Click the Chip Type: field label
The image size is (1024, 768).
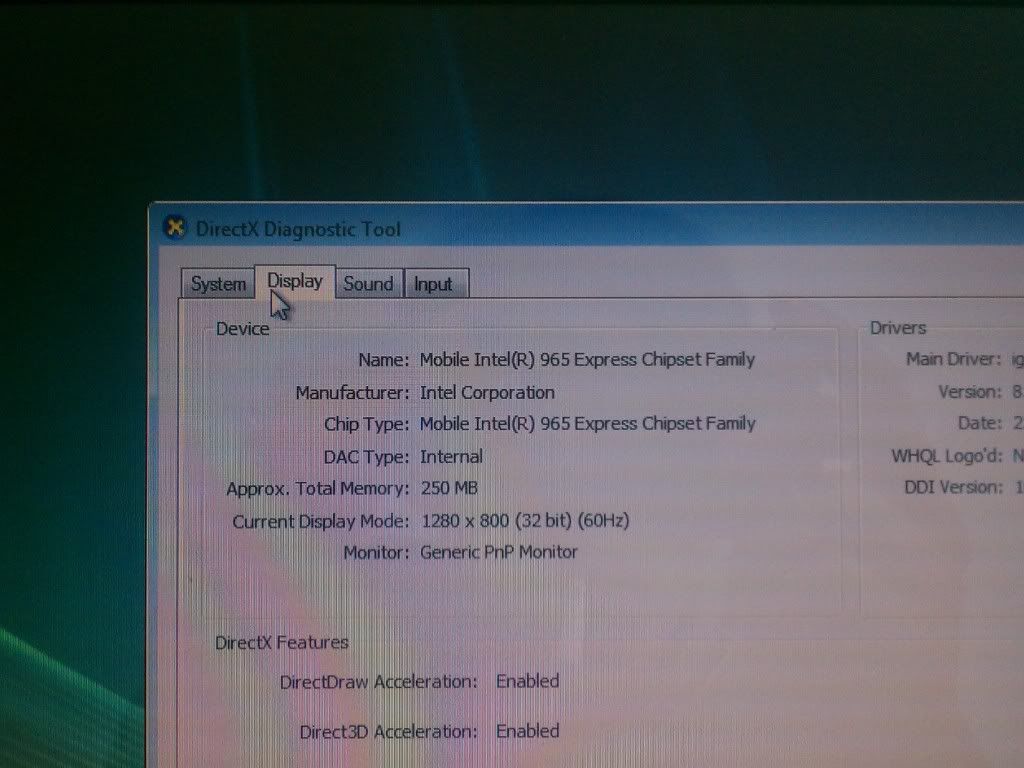pos(366,424)
